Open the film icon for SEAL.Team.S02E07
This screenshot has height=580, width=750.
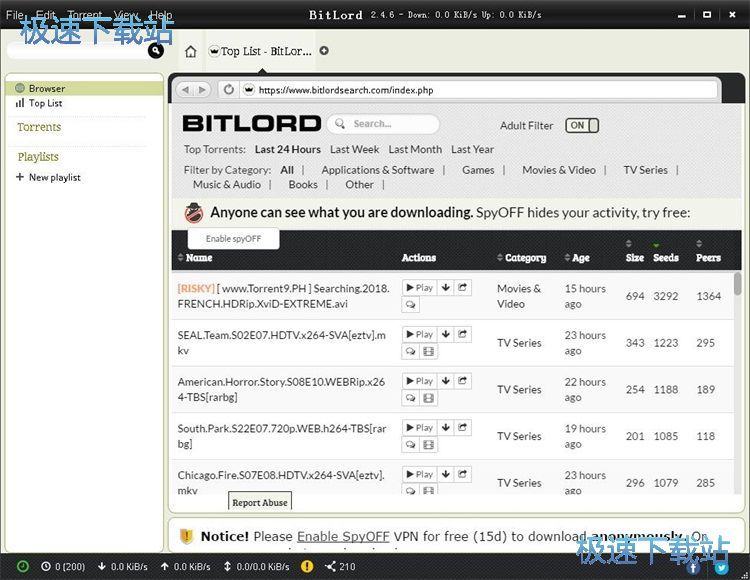click(429, 351)
